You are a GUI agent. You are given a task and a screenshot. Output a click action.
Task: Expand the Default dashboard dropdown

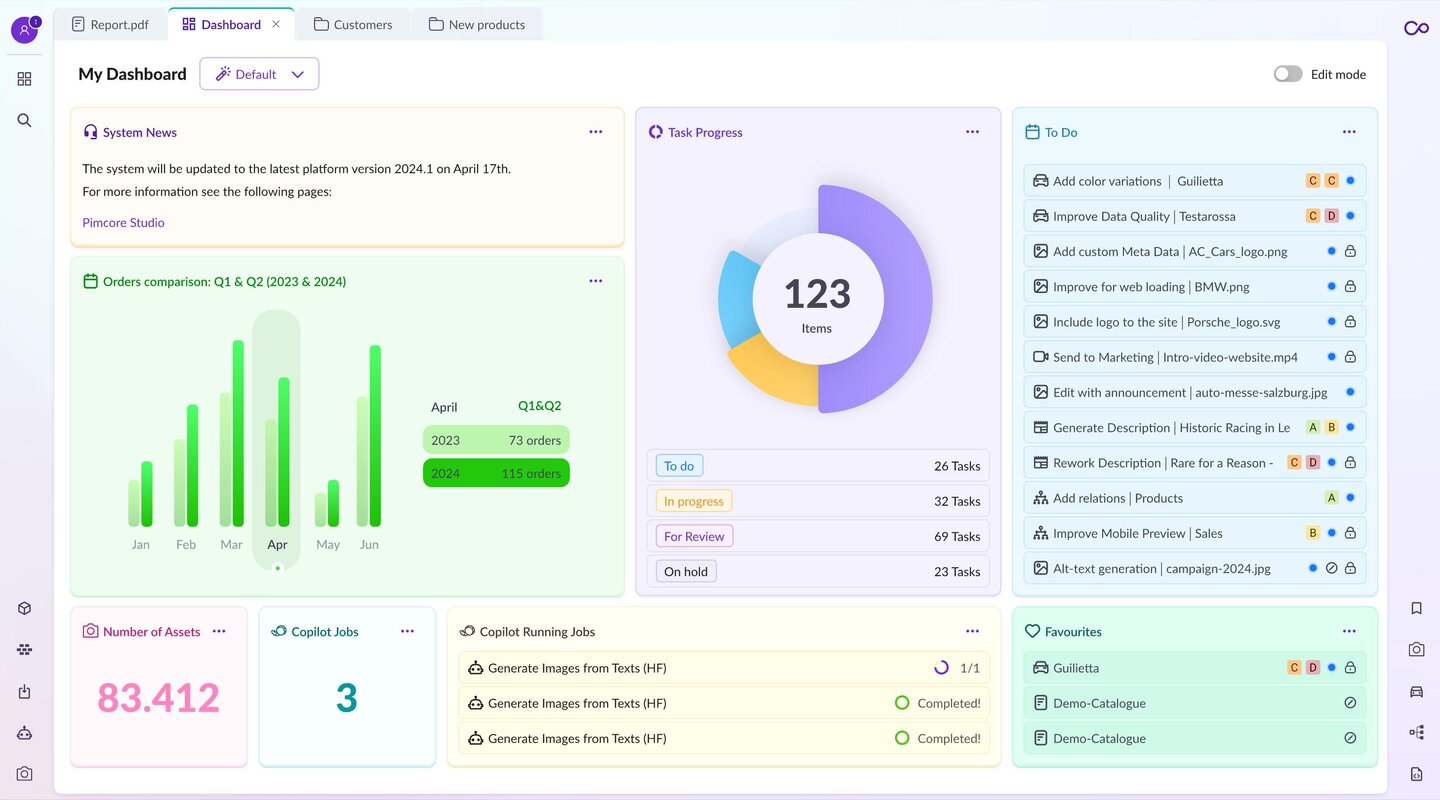pos(259,74)
